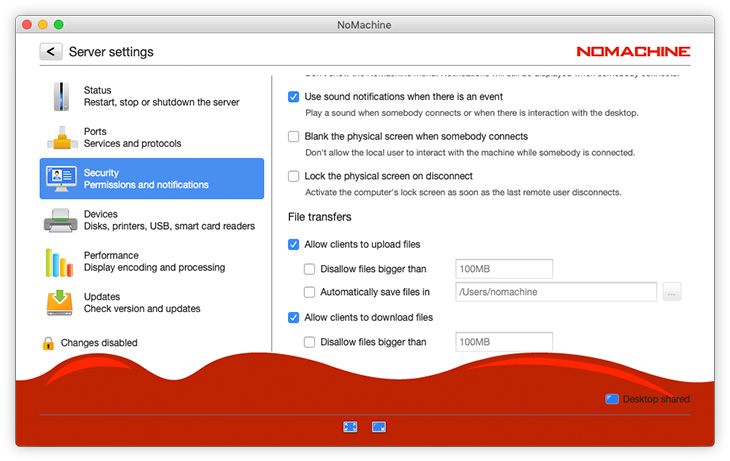730x461 pixels.
Task: Open the Updates download box icon
Action: [61, 303]
